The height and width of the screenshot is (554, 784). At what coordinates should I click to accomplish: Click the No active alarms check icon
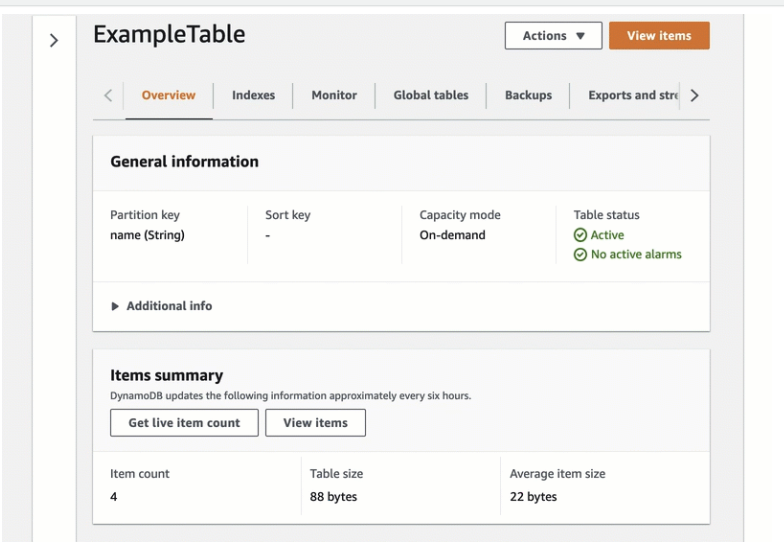tap(580, 255)
